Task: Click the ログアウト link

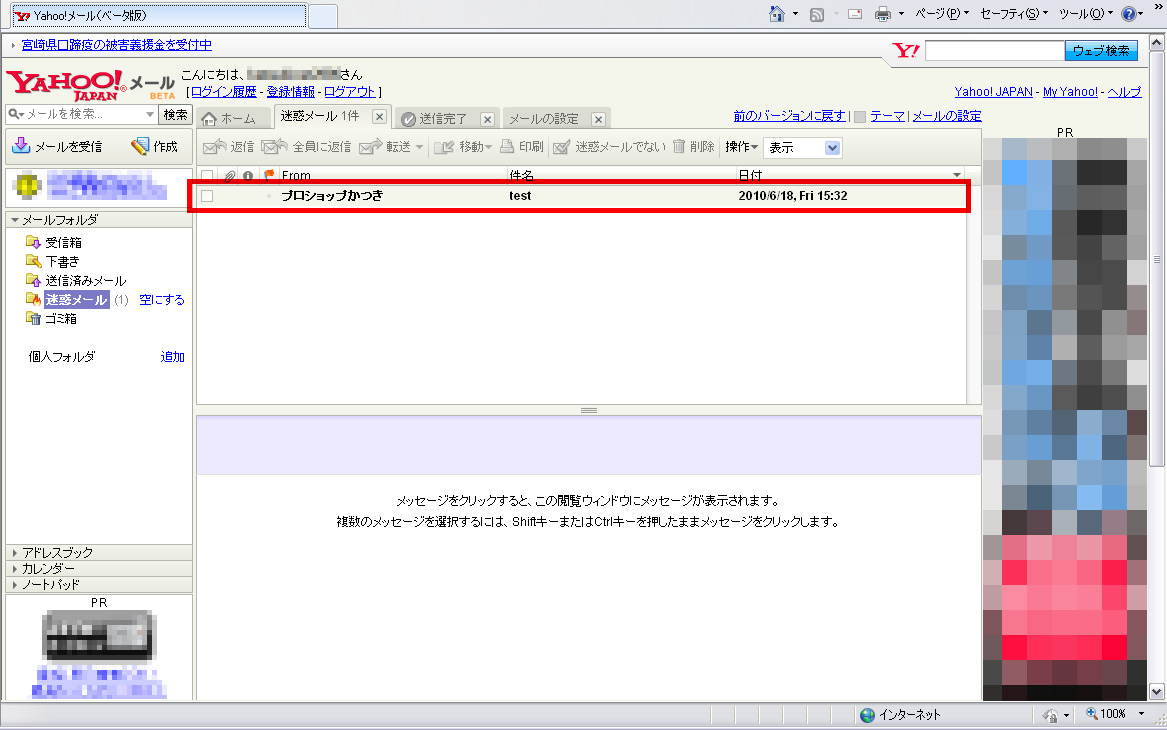Action: click(350, 92)
